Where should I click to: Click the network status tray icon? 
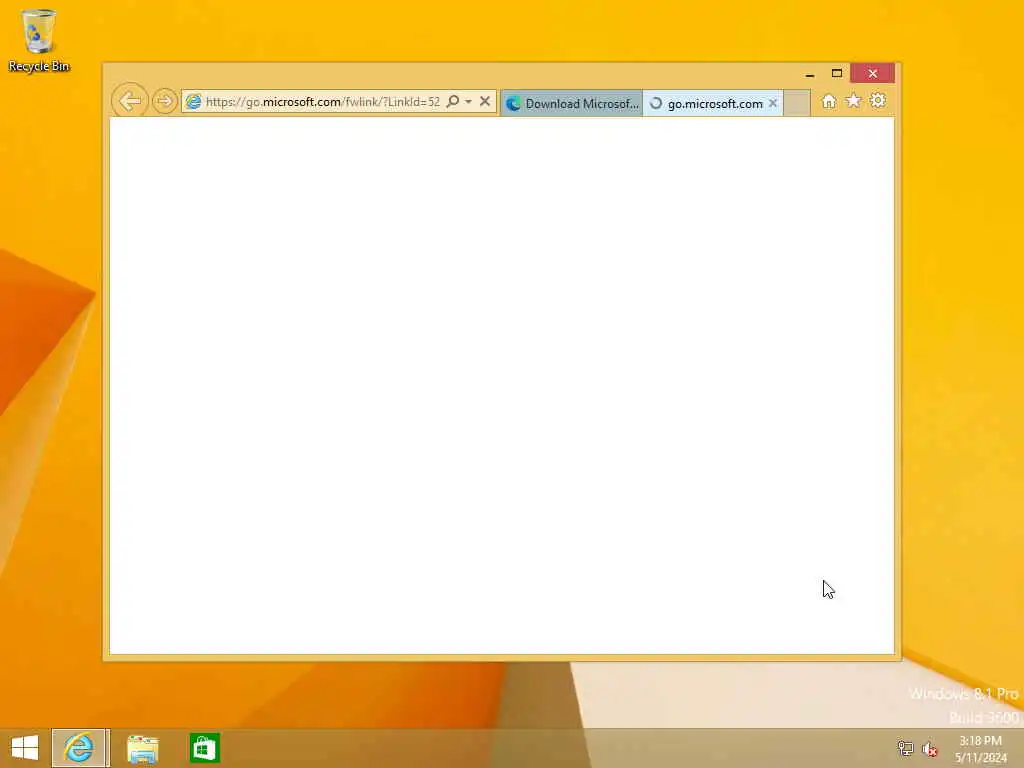coord(905,748)
